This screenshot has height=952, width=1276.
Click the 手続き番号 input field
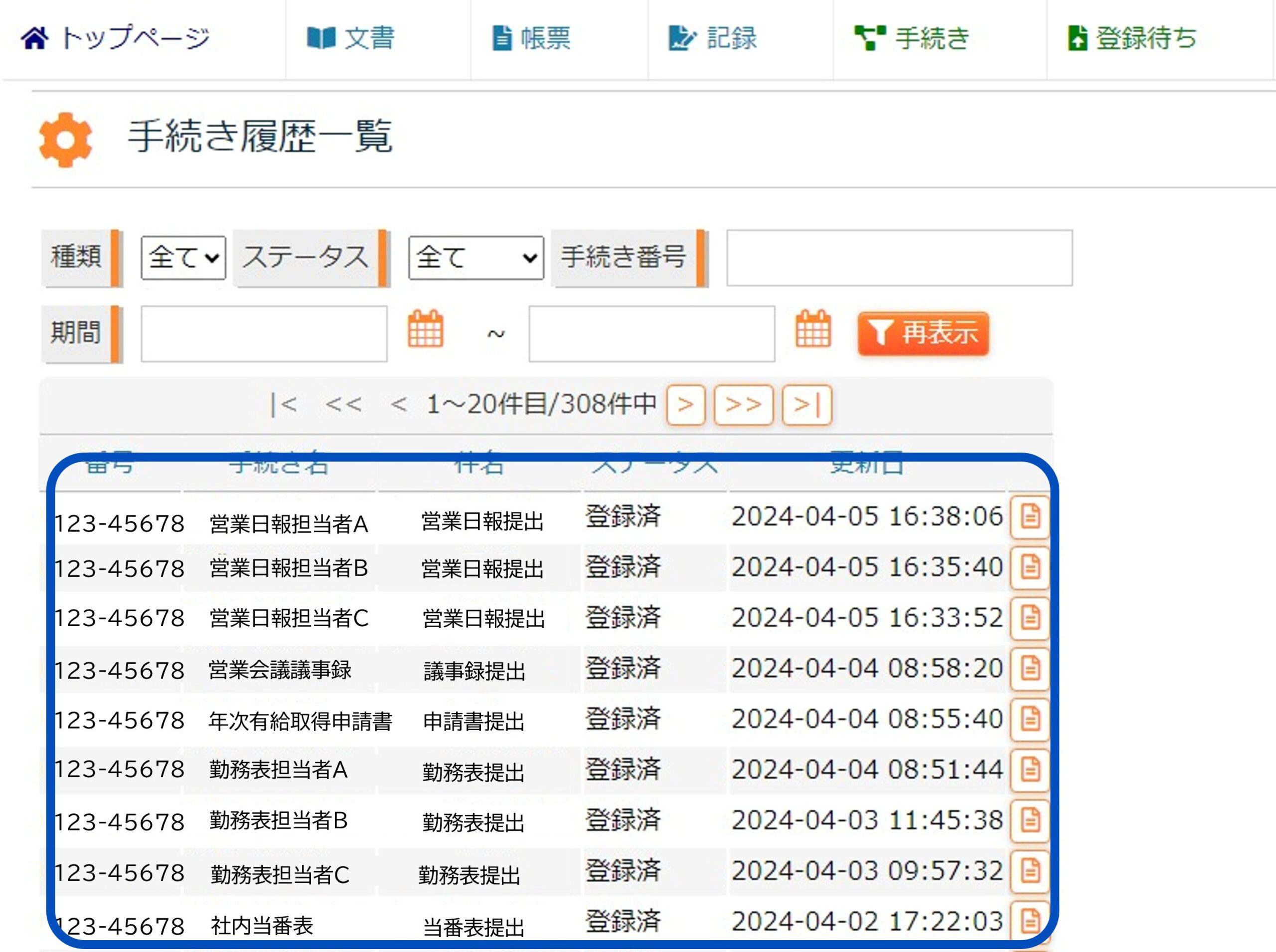tap(899, 258)
